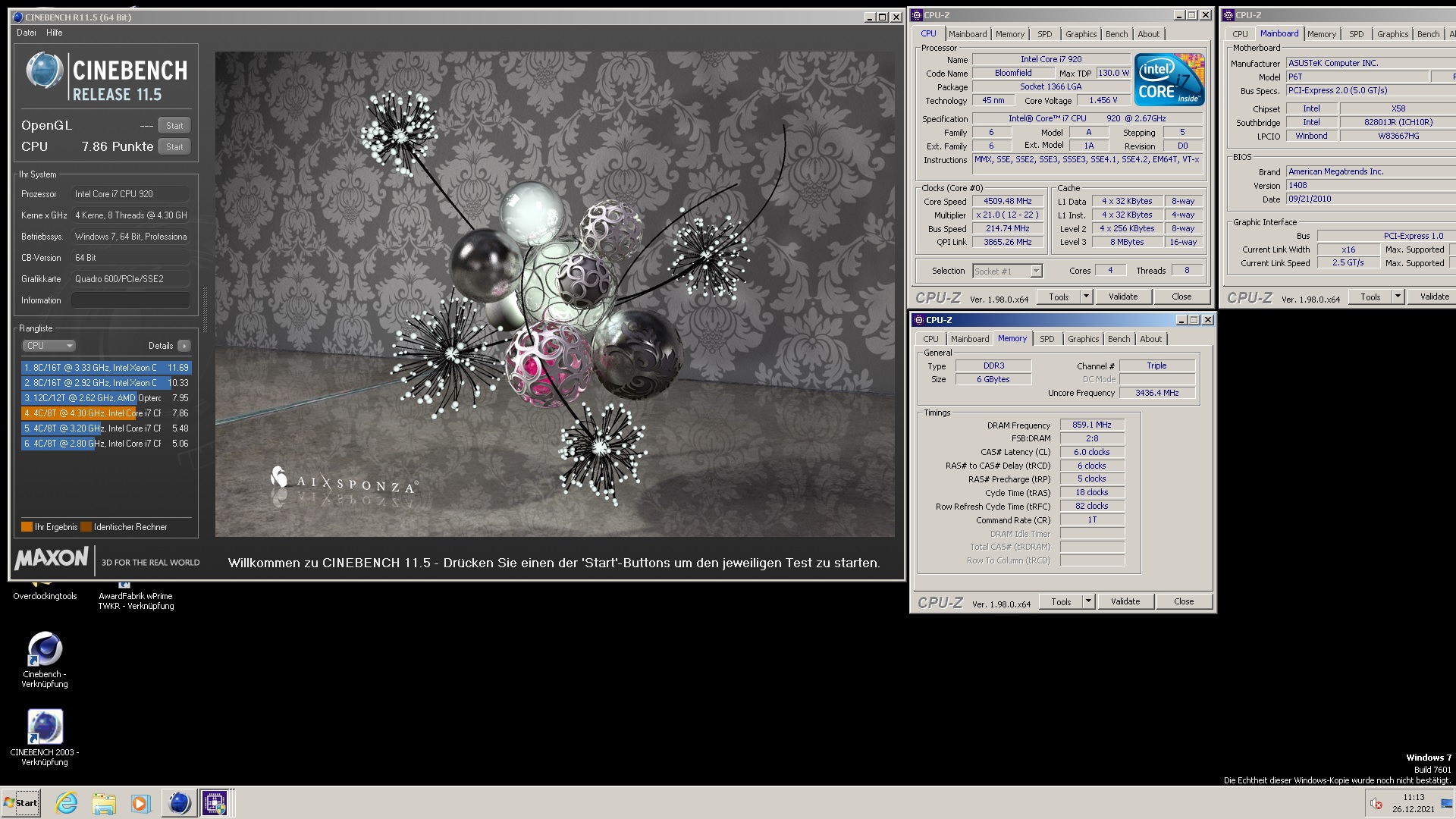1456x819 pixels.
Task: Open Bench tab in first CPU-Z window
Action: tap(1116, 34)
